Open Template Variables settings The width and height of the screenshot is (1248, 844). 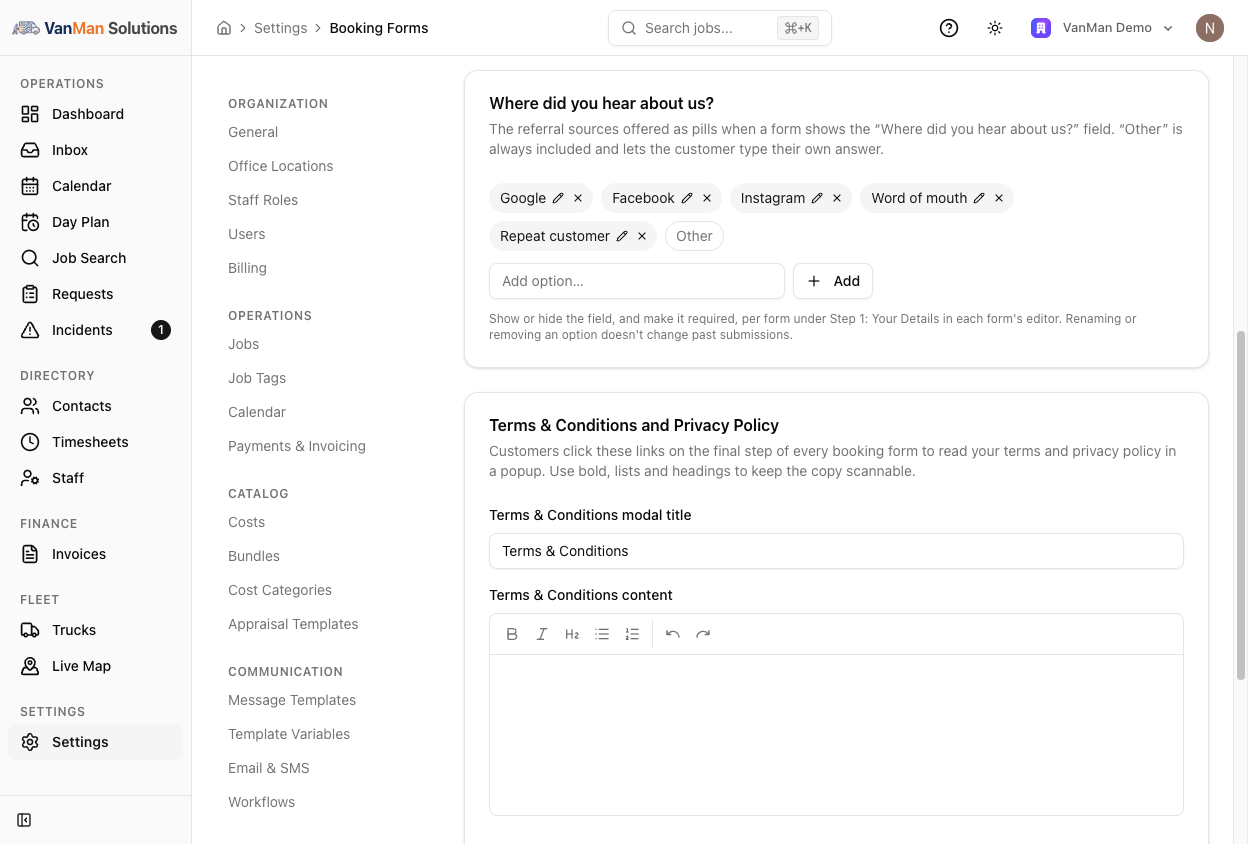click(289, 734)
